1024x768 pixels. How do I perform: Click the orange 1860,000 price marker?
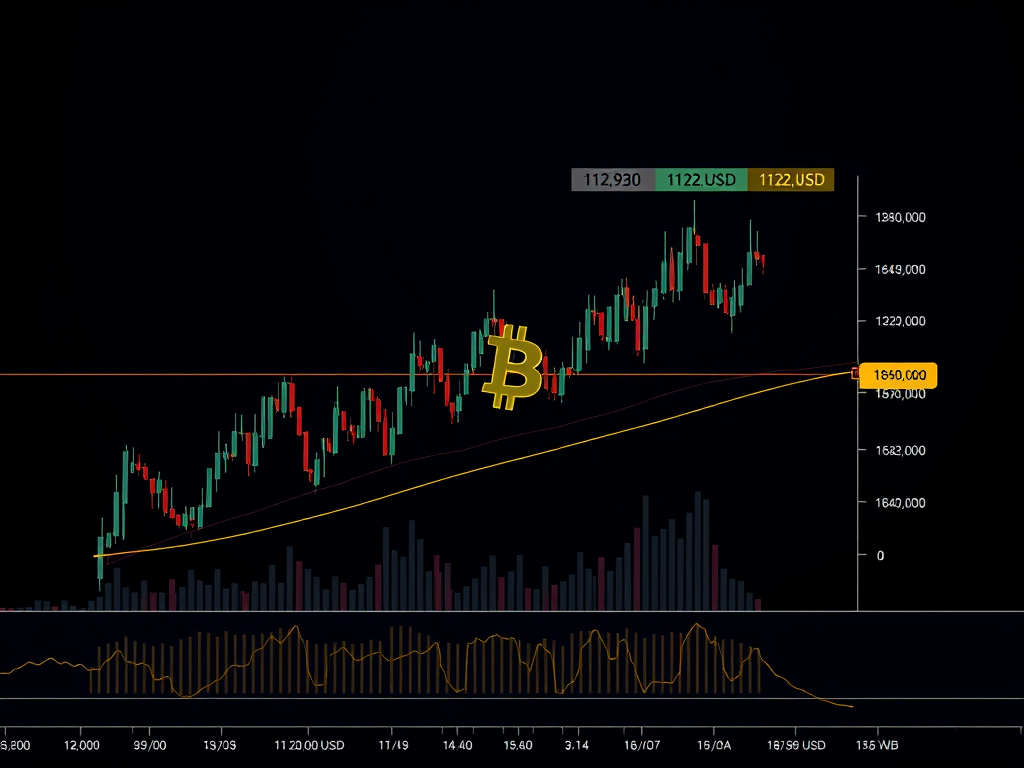(x=899, y=376)
